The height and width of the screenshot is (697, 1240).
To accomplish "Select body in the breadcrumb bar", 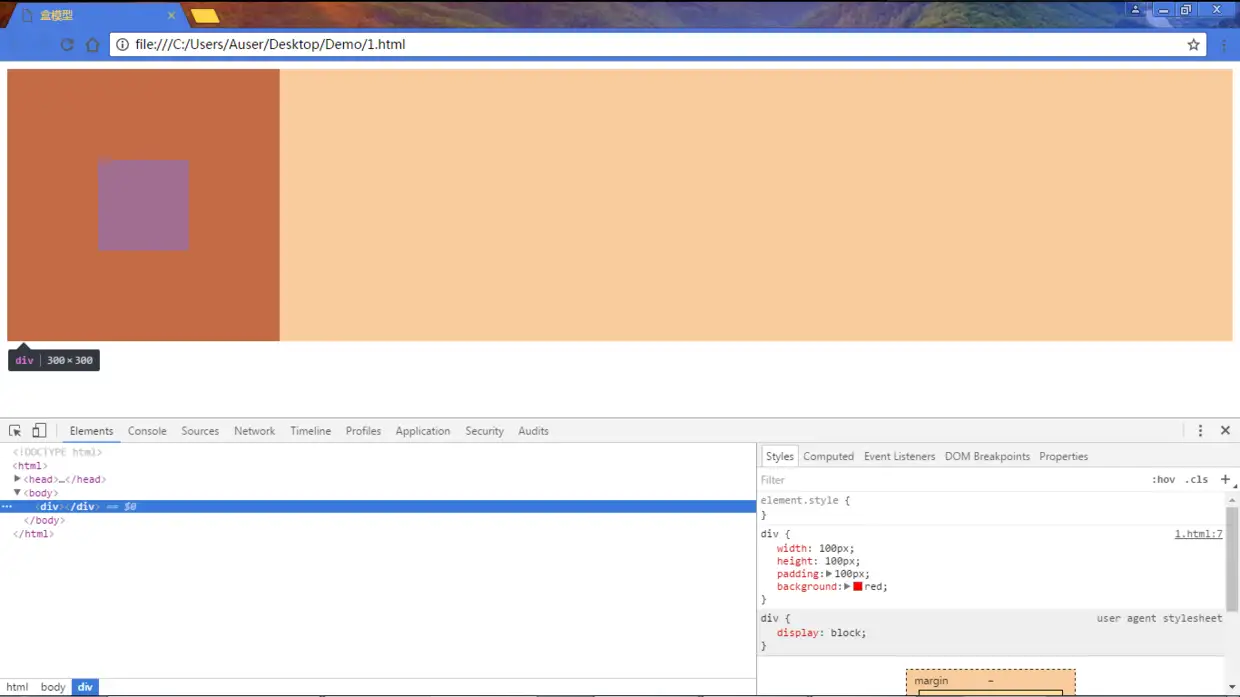I will (53, 687).
